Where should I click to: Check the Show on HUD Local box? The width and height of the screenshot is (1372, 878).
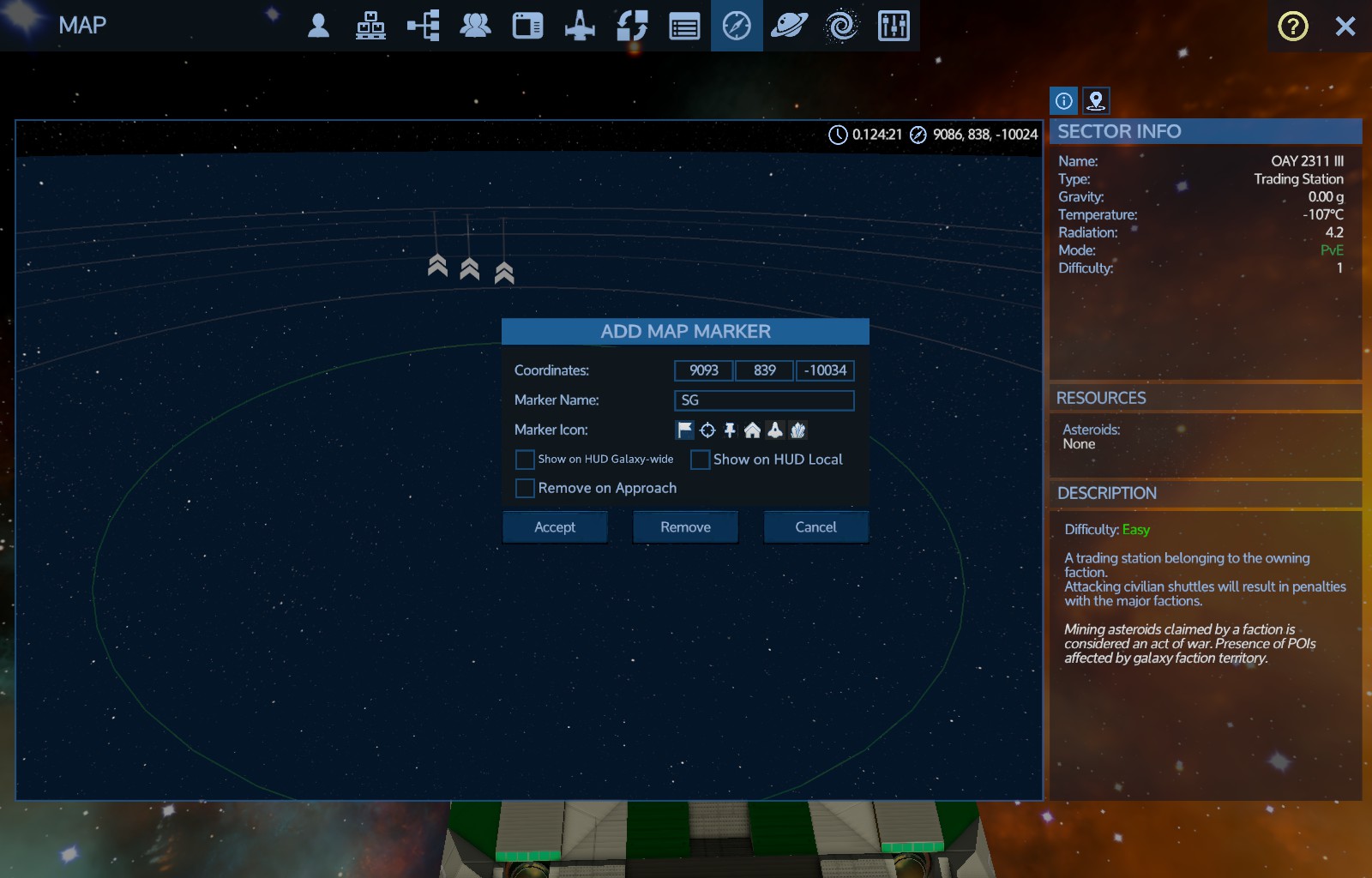click(701, 460)
